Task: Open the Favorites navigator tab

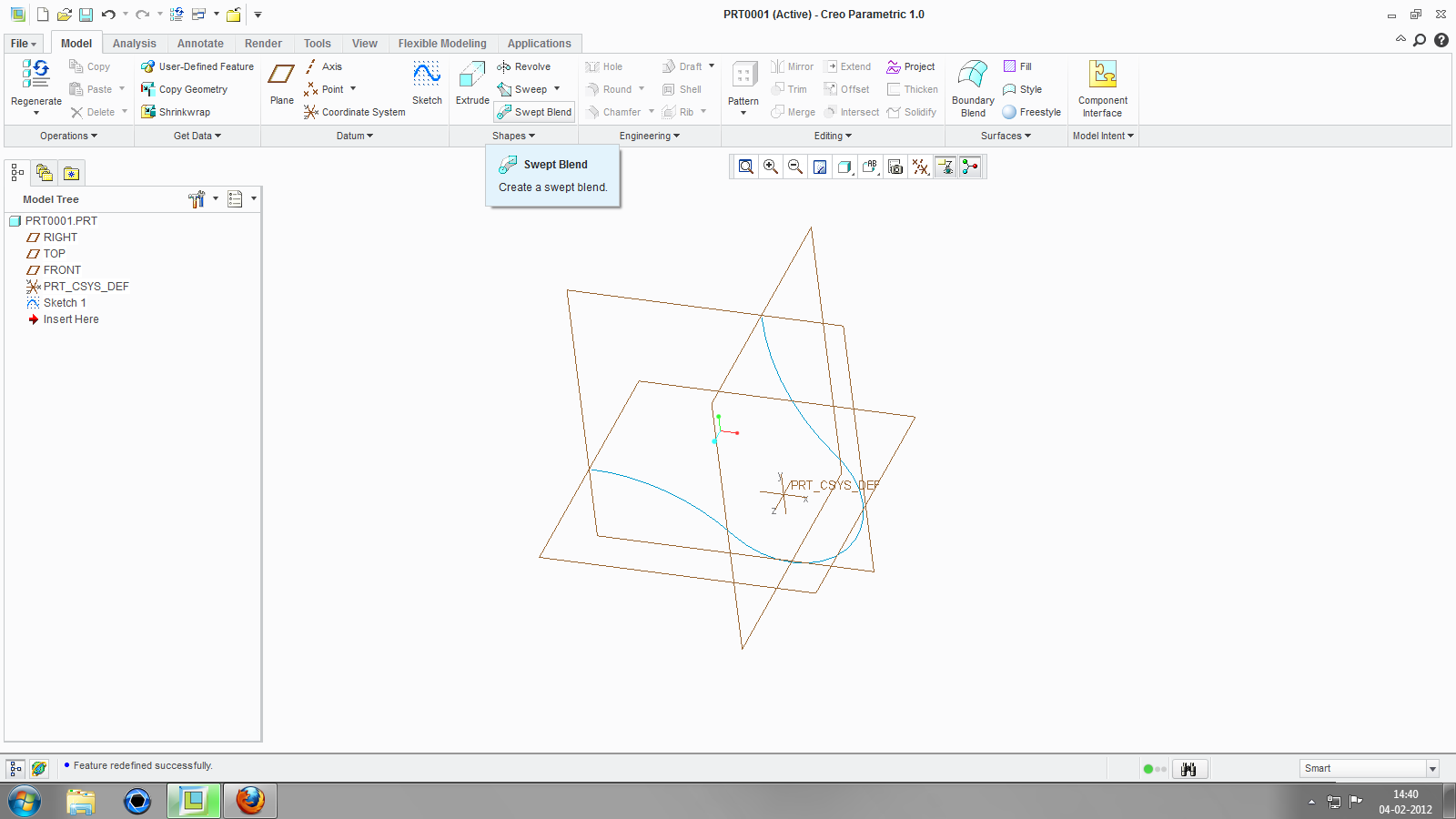Action: pos(71,172)
